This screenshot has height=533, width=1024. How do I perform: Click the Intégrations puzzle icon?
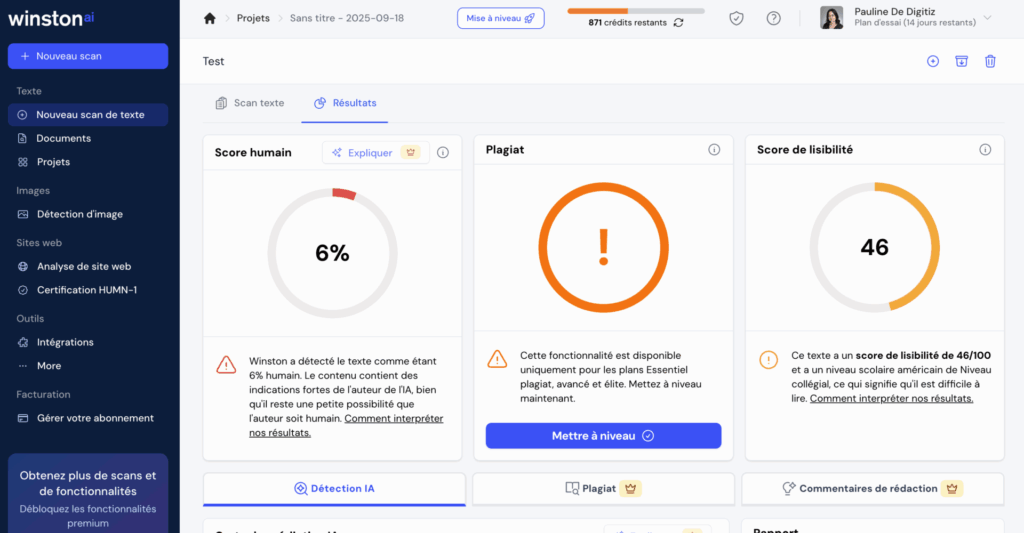point(23,342)
